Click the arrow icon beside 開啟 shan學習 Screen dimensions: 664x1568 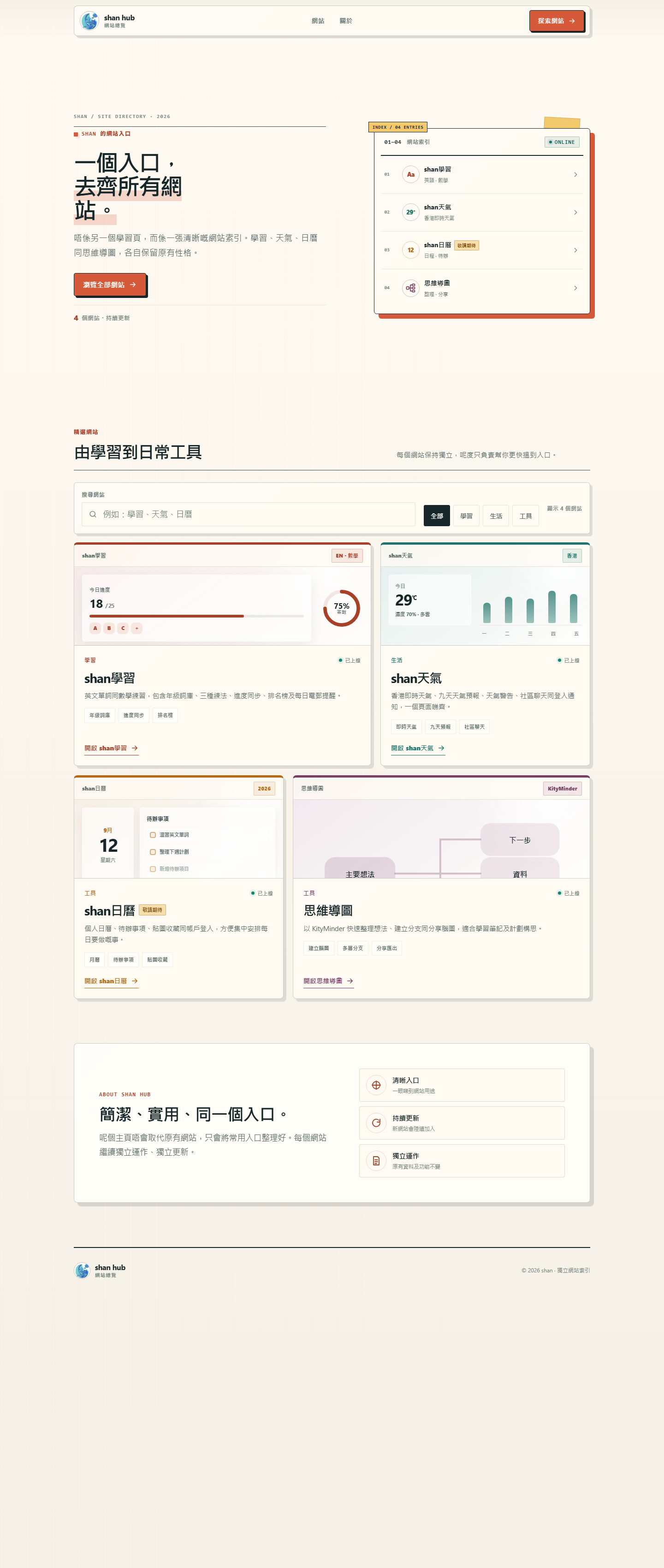pyautogui.click(x=135, y=748)
